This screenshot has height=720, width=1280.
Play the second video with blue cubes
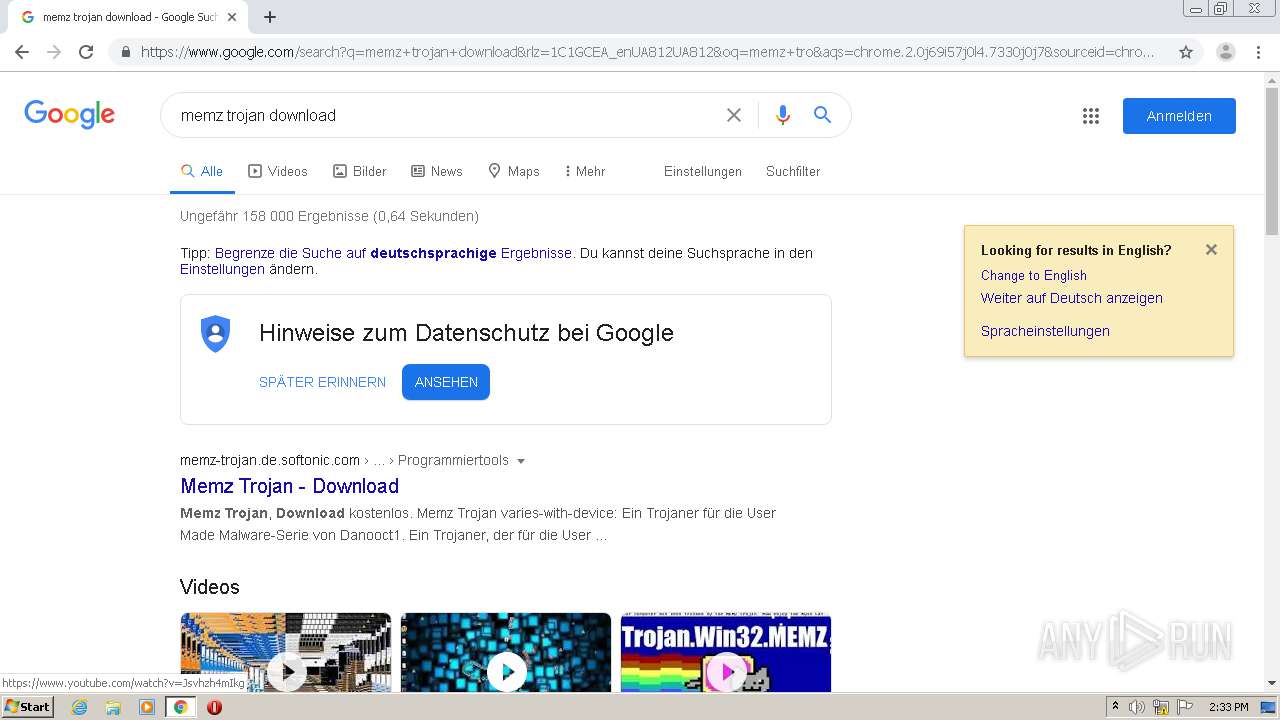click(506, 652)
